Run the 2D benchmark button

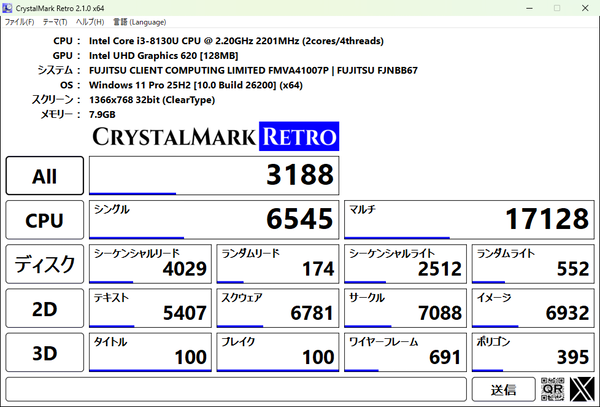(45, 308)
